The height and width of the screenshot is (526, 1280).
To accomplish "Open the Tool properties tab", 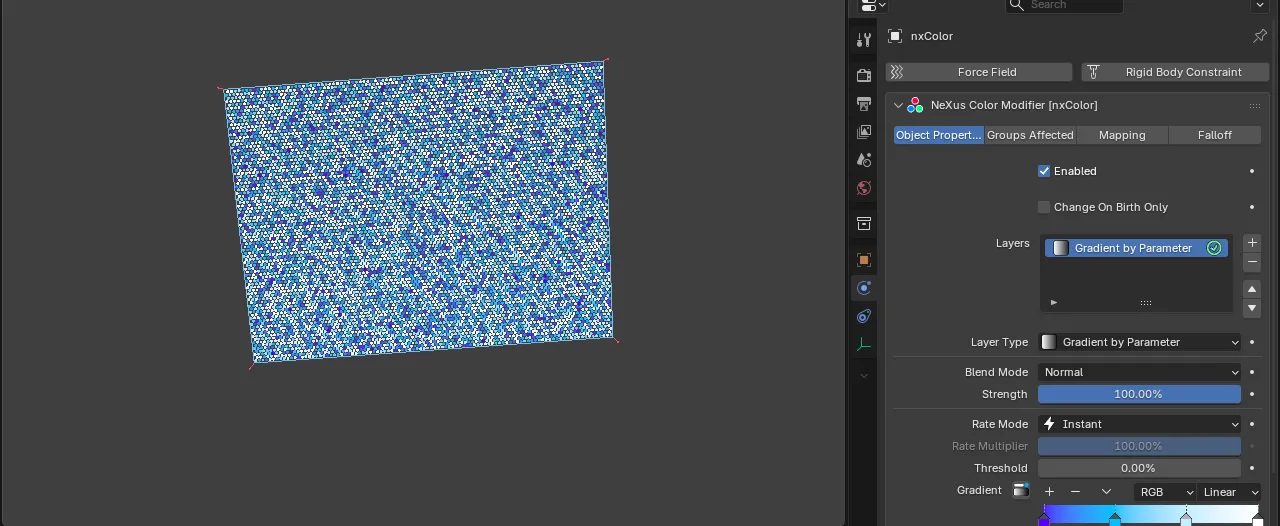I will tap(864, 40).
